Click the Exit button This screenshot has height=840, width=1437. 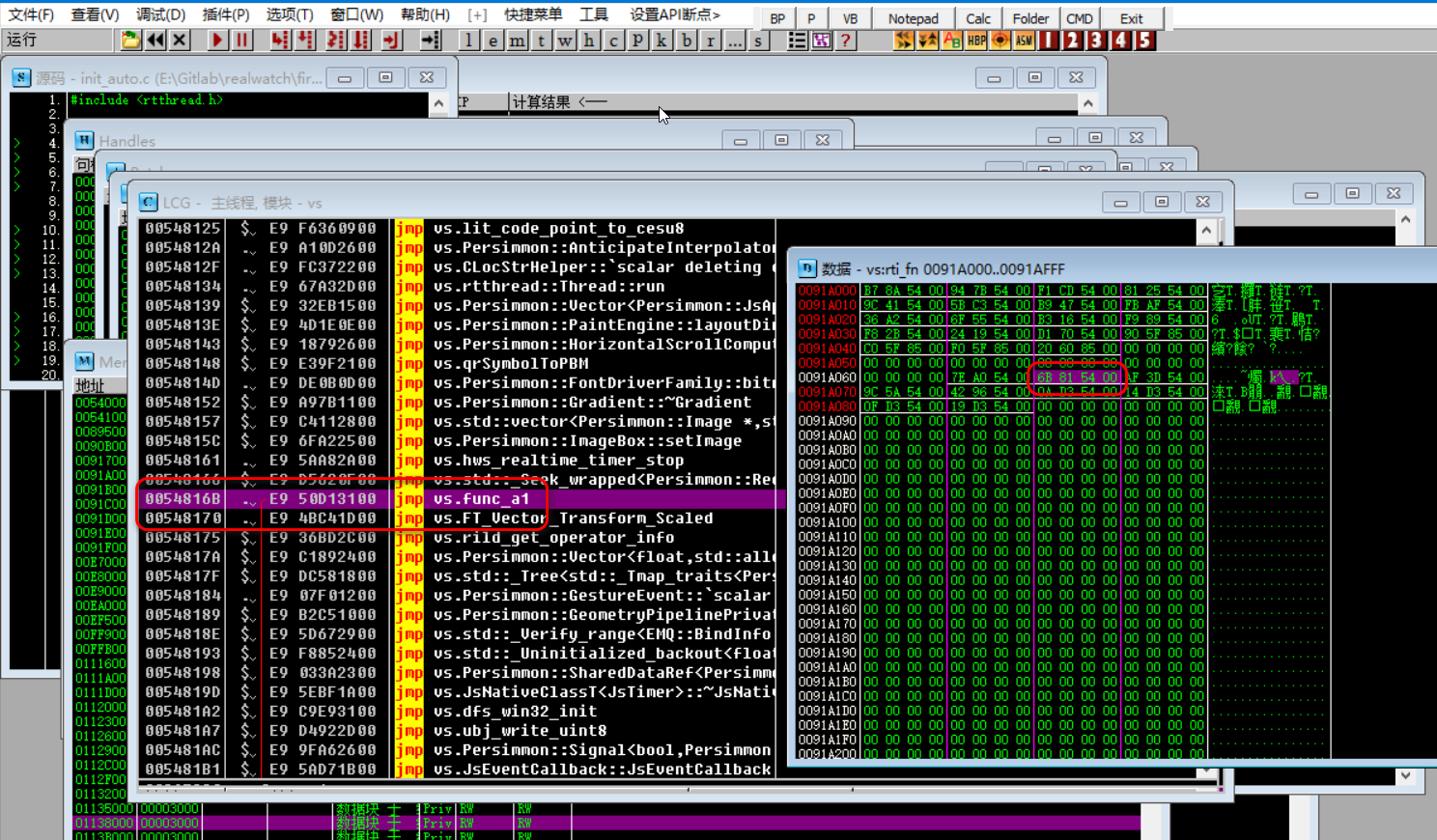point(1132,18)
